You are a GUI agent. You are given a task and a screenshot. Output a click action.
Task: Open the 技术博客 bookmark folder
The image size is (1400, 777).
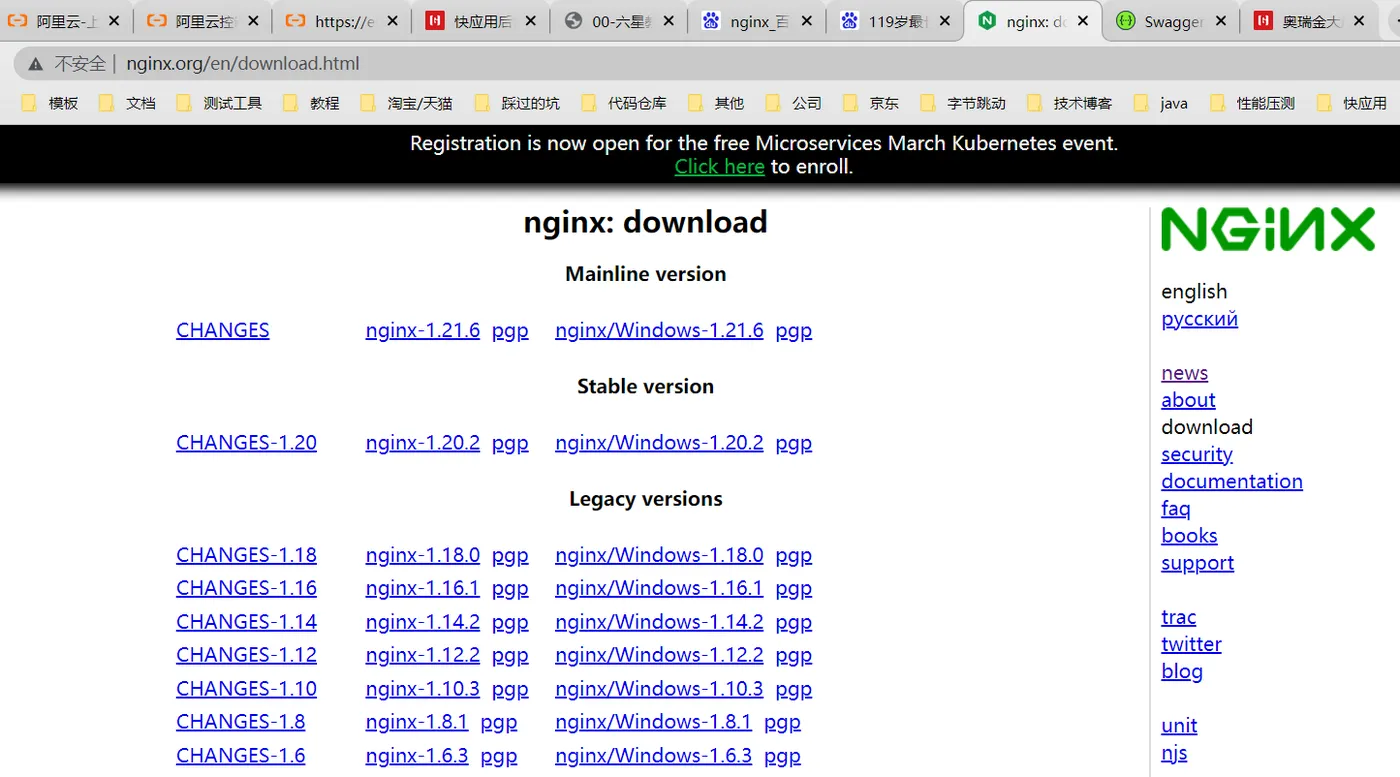(1069, 103)
